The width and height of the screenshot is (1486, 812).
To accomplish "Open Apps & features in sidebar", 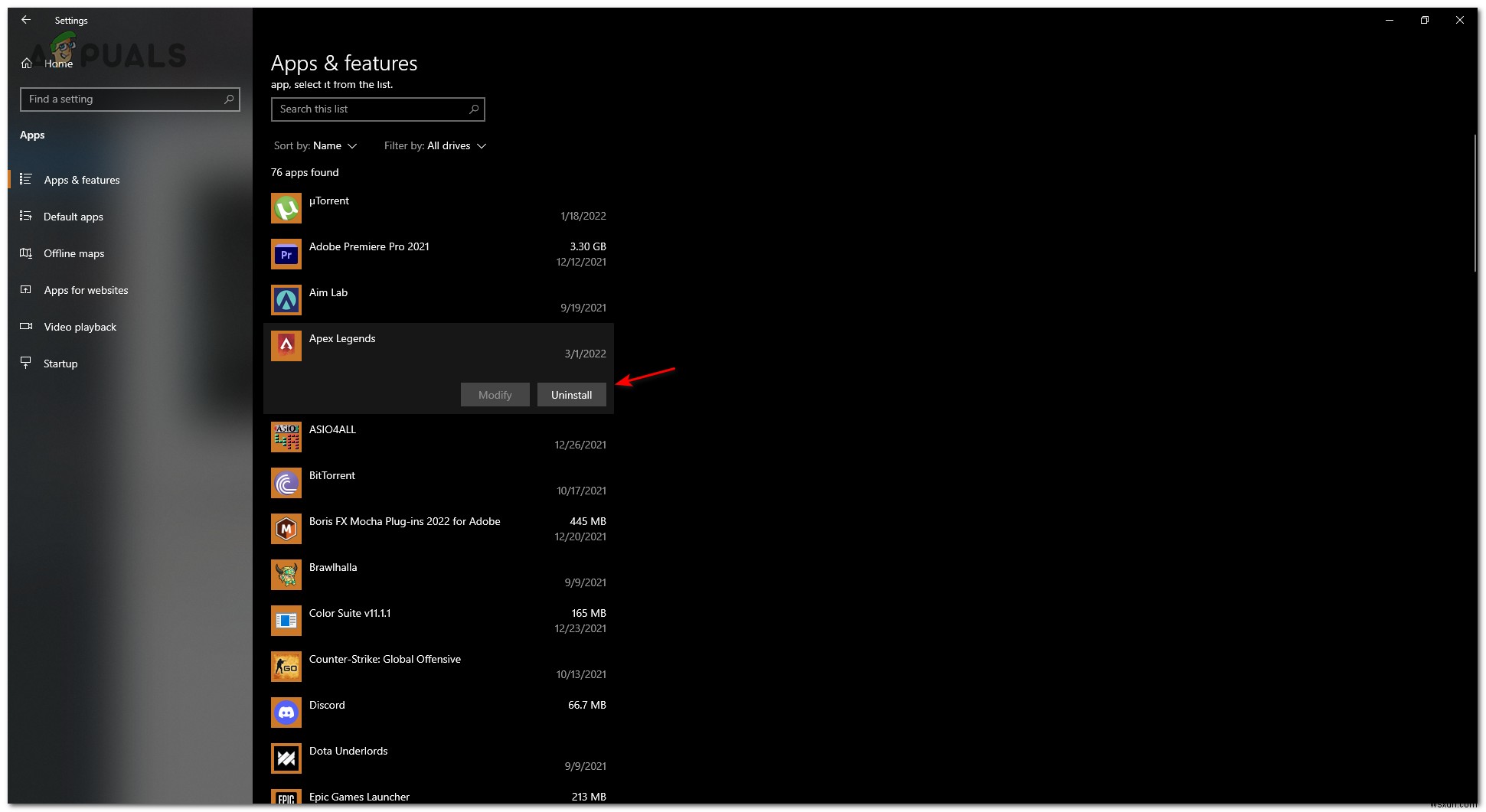I will [130, 180].
